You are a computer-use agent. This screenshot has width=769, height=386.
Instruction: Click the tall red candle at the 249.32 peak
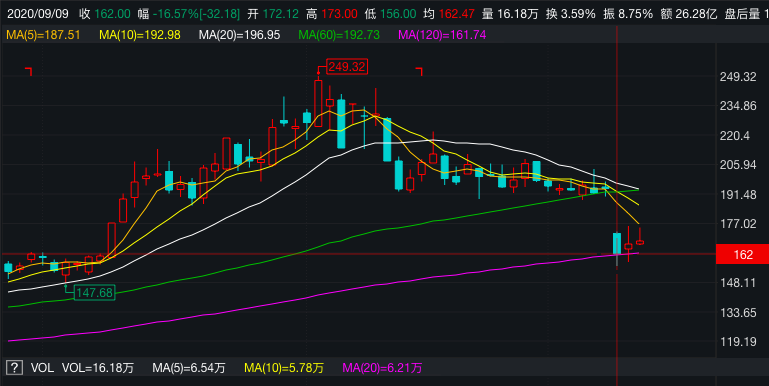318,103
